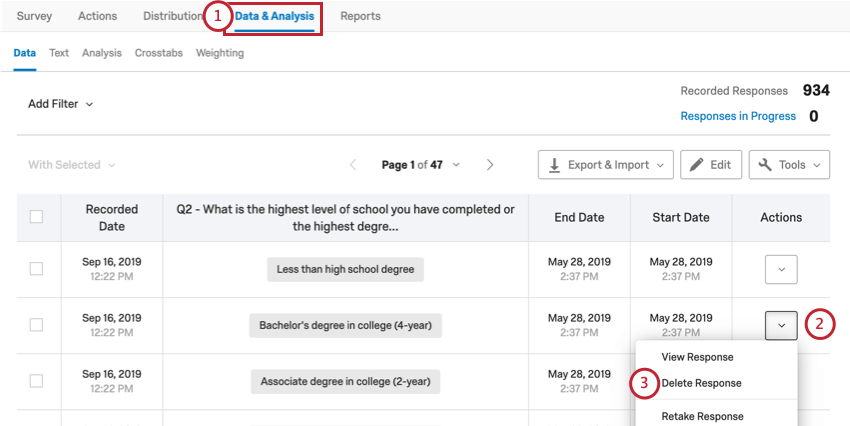
Task: Open the Page 1 of 47 selector
Action: [x=421, y=165]
